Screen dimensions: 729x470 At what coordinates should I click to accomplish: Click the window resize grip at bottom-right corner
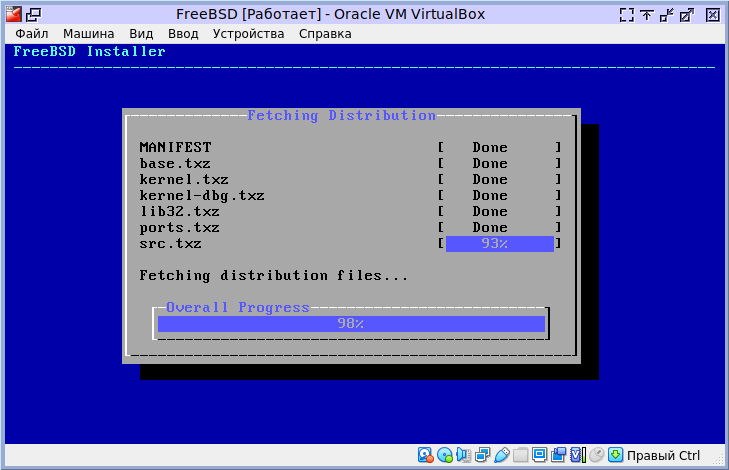point(719,459)
